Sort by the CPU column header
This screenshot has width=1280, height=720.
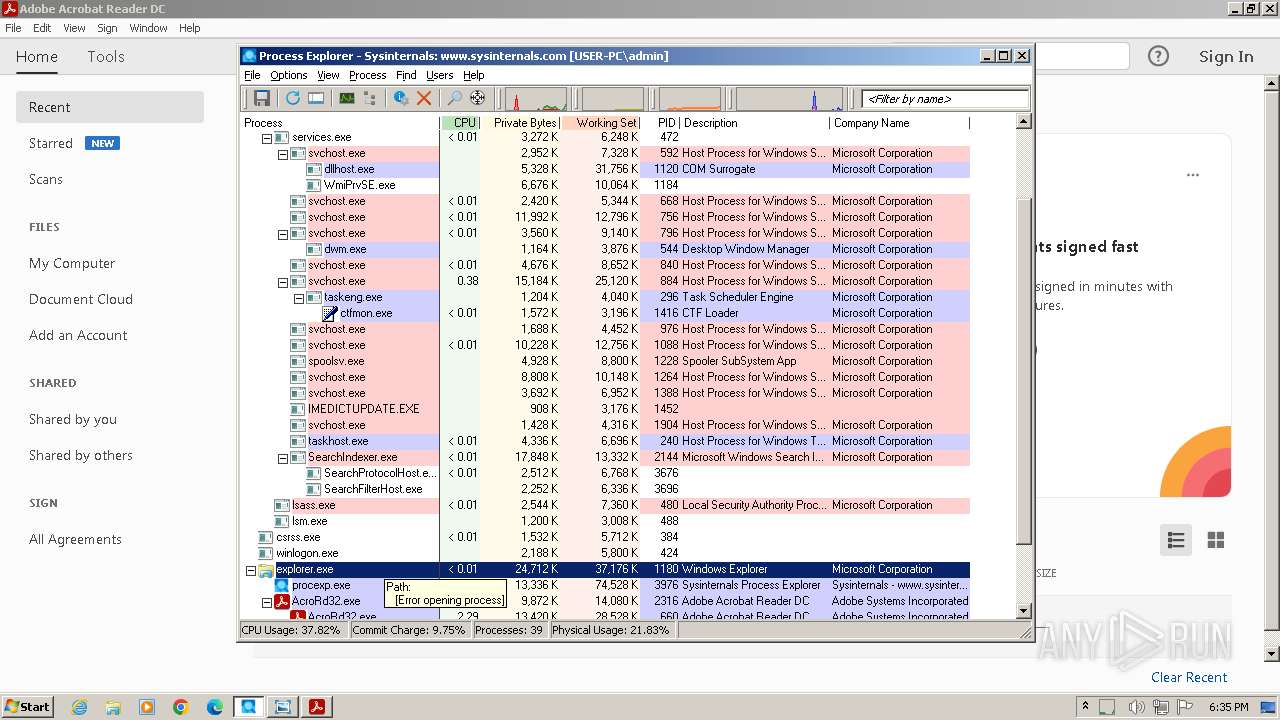pos(460,123)
